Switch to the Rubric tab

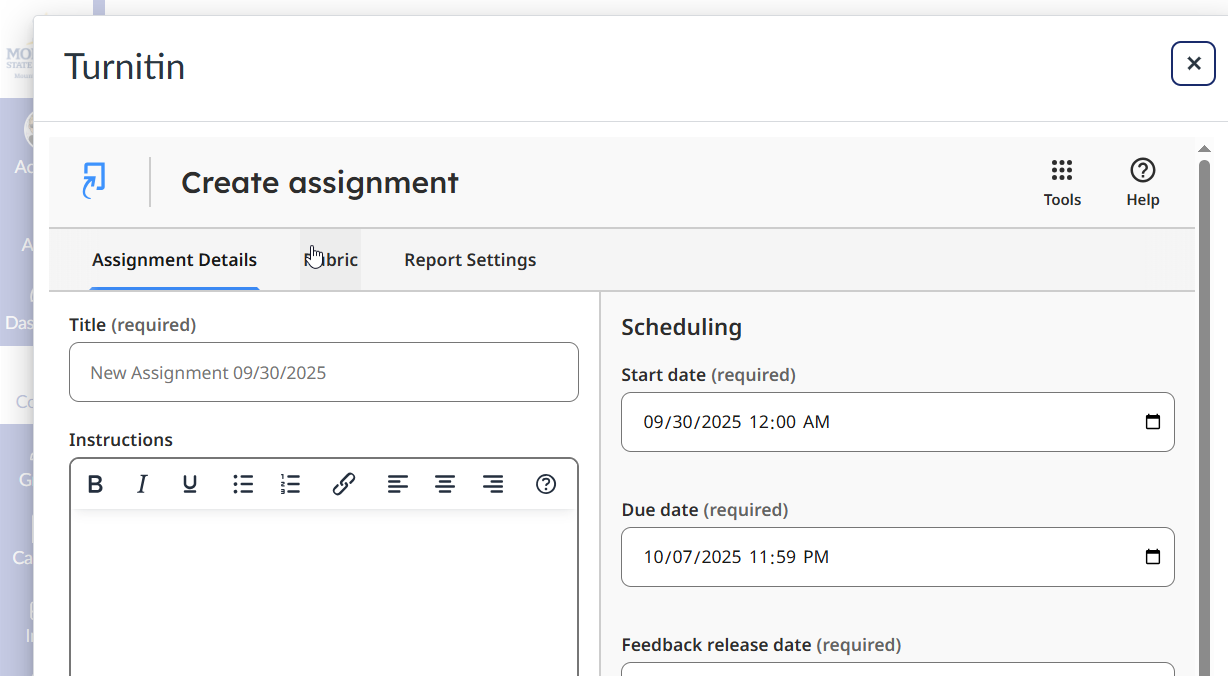331,259
